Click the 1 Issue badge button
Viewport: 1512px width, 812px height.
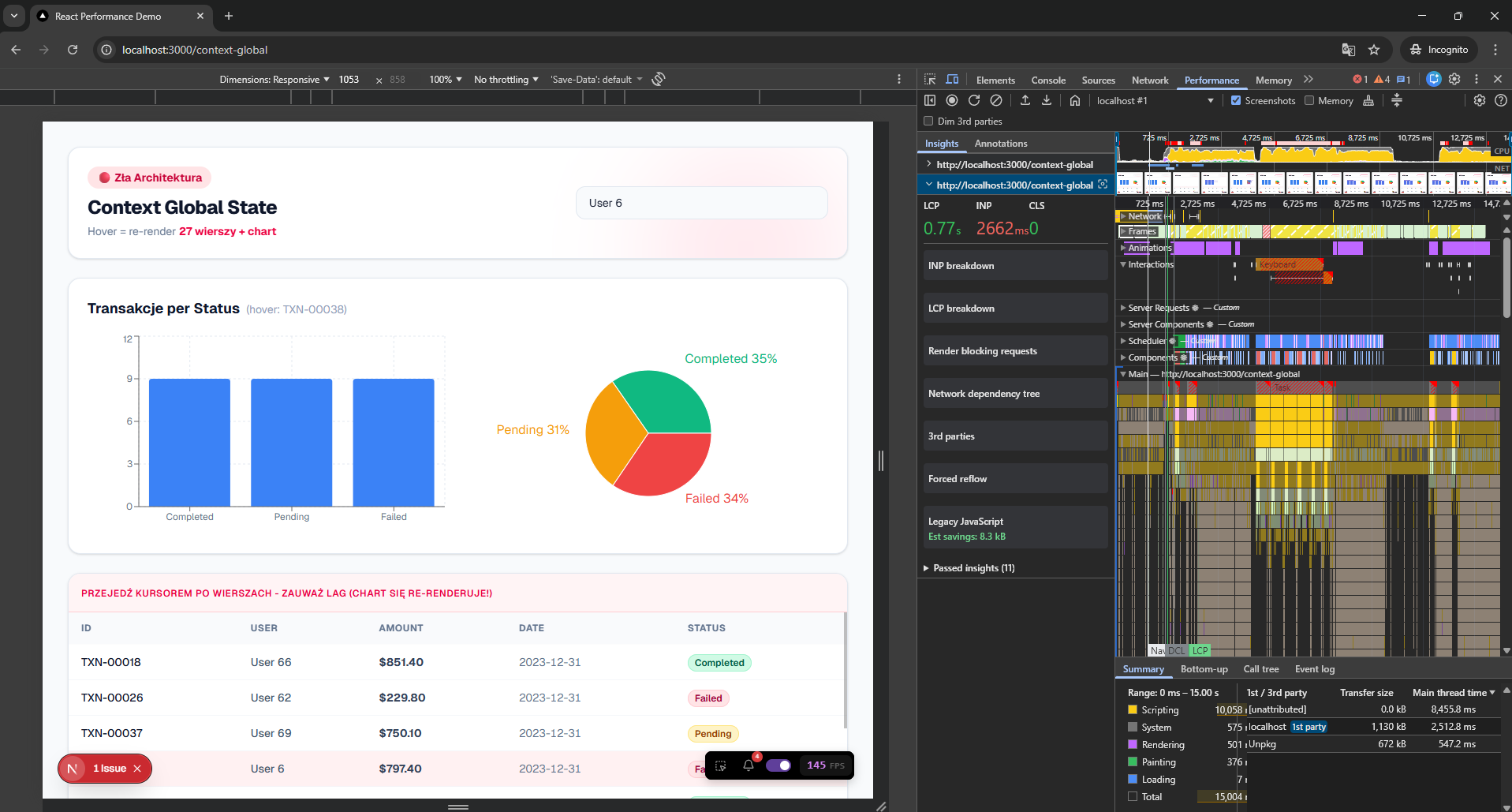(x=109, y=769)
